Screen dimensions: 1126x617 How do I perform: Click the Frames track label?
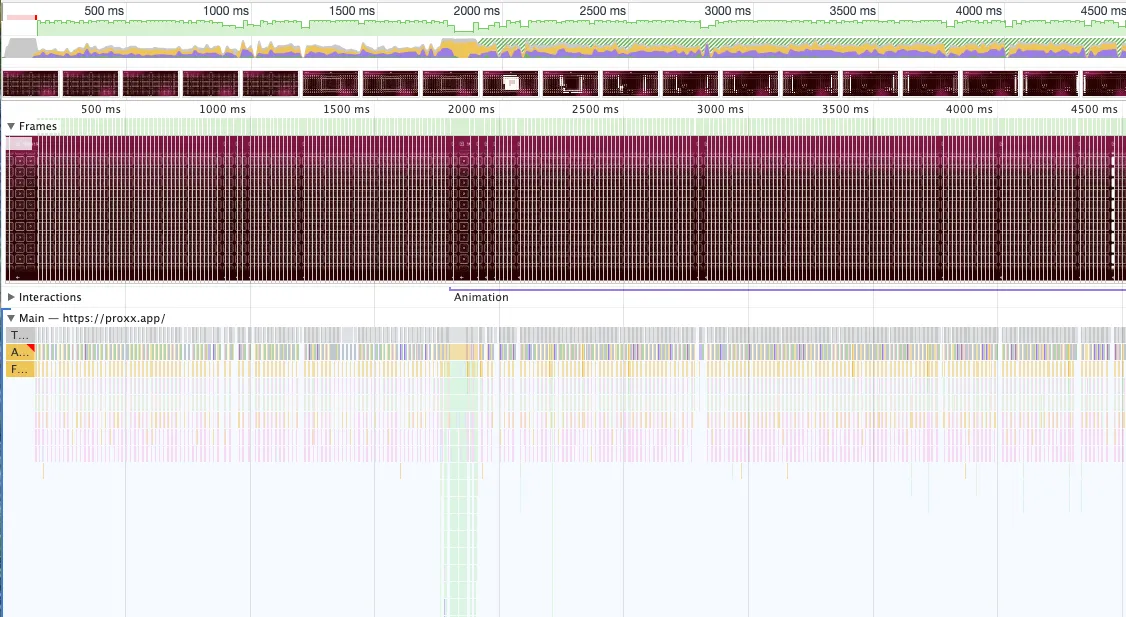click(40, 126)
